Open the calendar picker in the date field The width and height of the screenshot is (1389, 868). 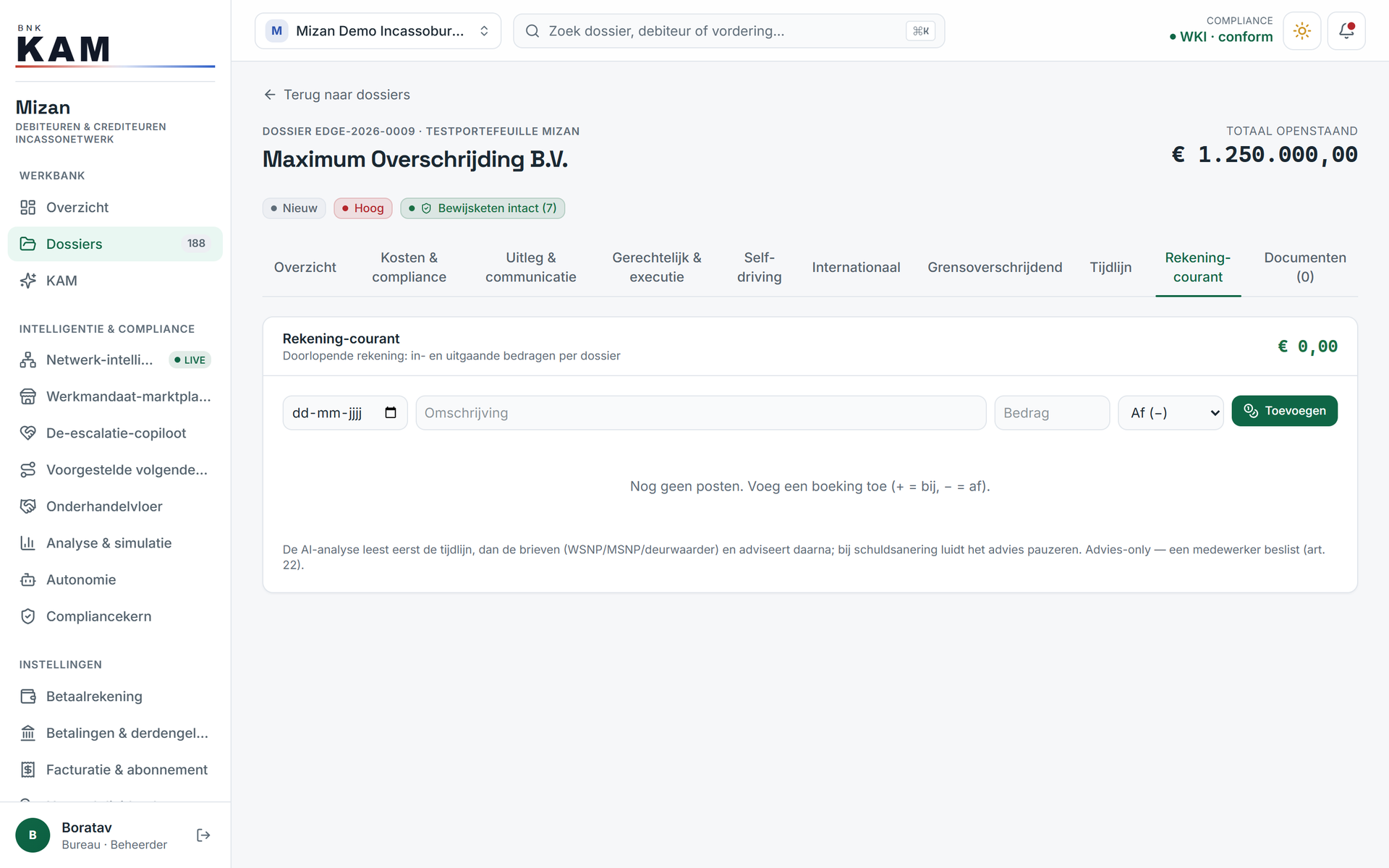391,412
